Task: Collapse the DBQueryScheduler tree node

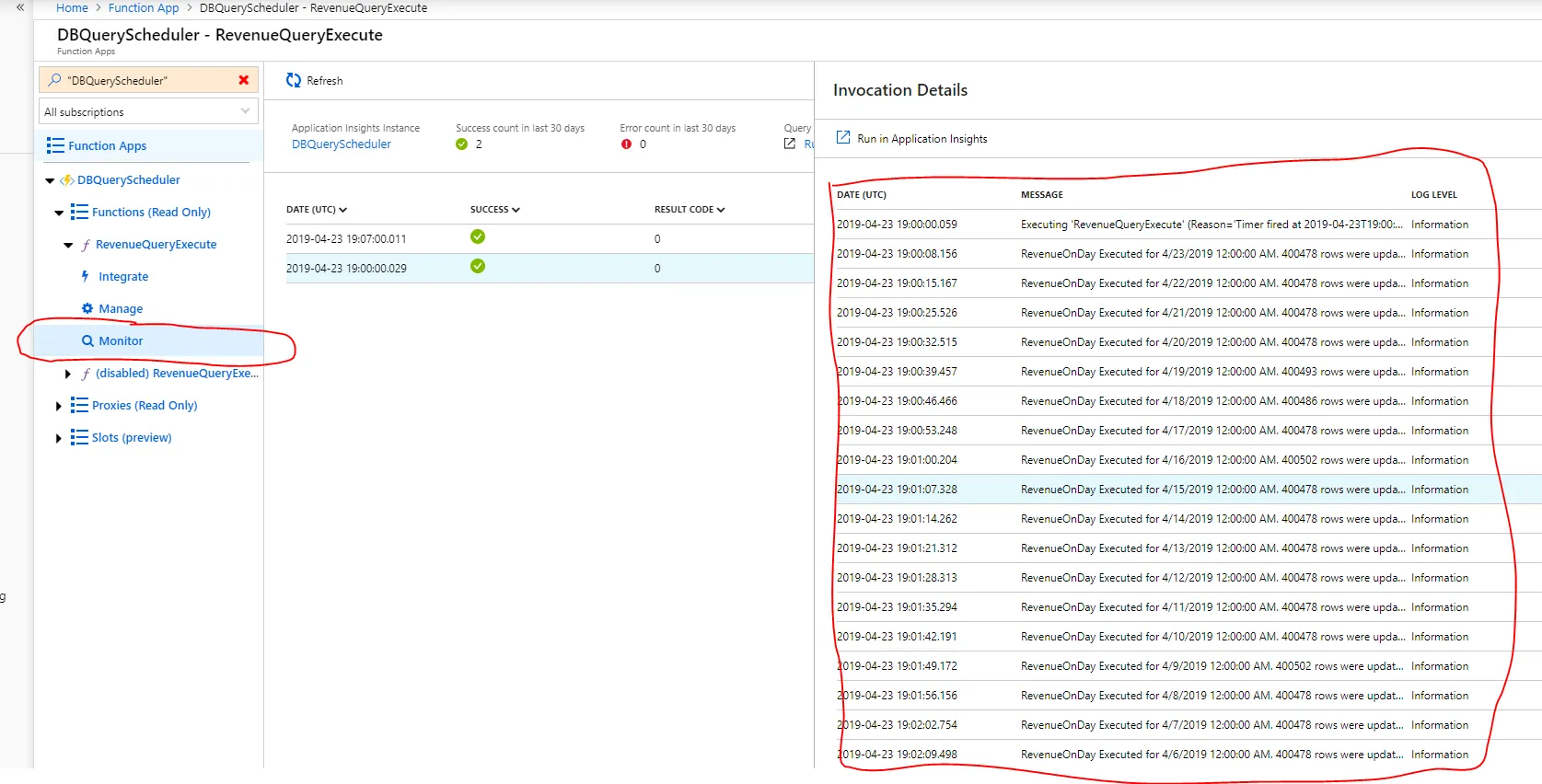Action: pos(50,180)
